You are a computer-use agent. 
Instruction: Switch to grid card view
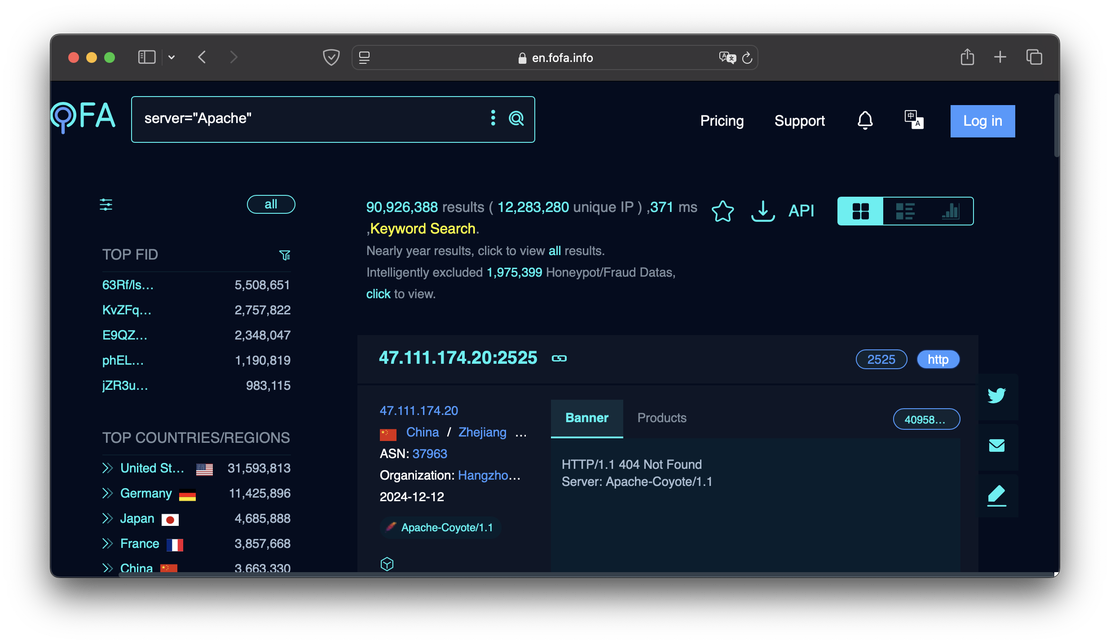point(860,211)
